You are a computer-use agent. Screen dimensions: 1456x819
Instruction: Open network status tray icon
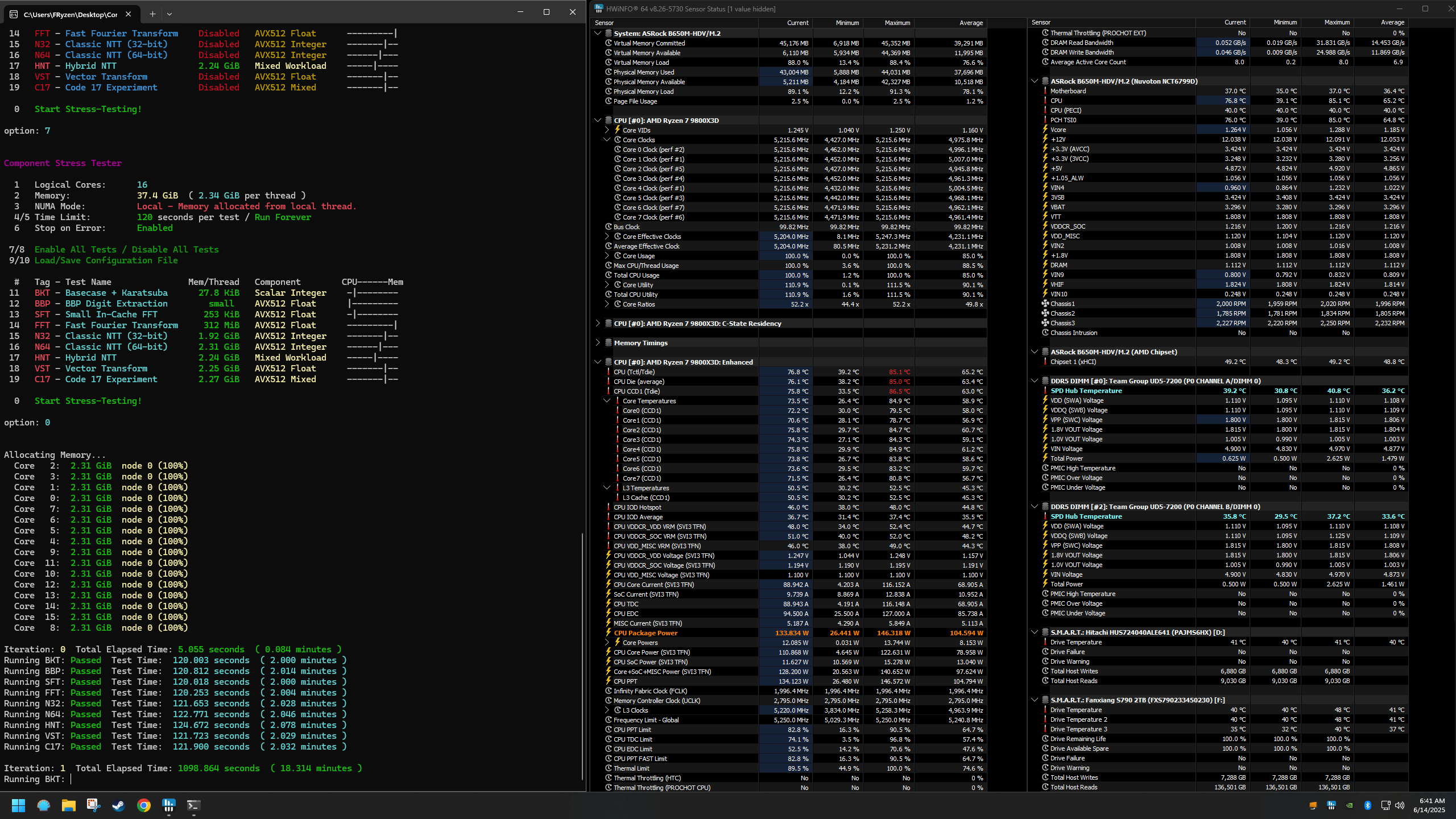click(1385, 805)
